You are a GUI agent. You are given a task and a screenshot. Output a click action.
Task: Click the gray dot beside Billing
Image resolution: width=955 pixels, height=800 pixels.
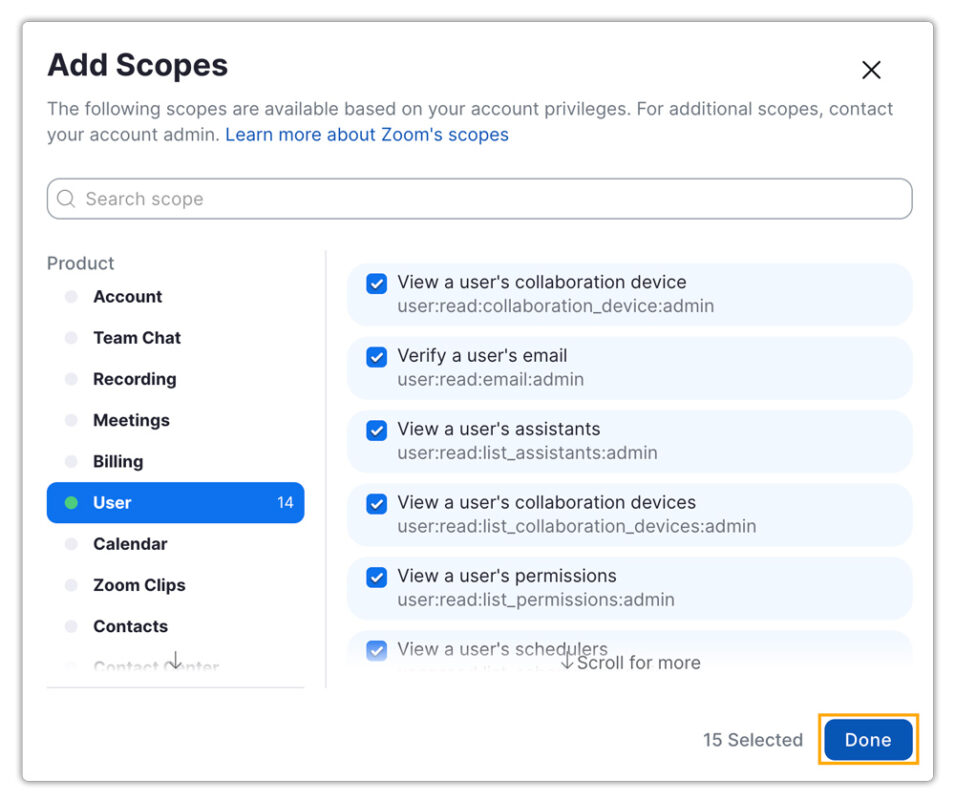pos(71,462)
